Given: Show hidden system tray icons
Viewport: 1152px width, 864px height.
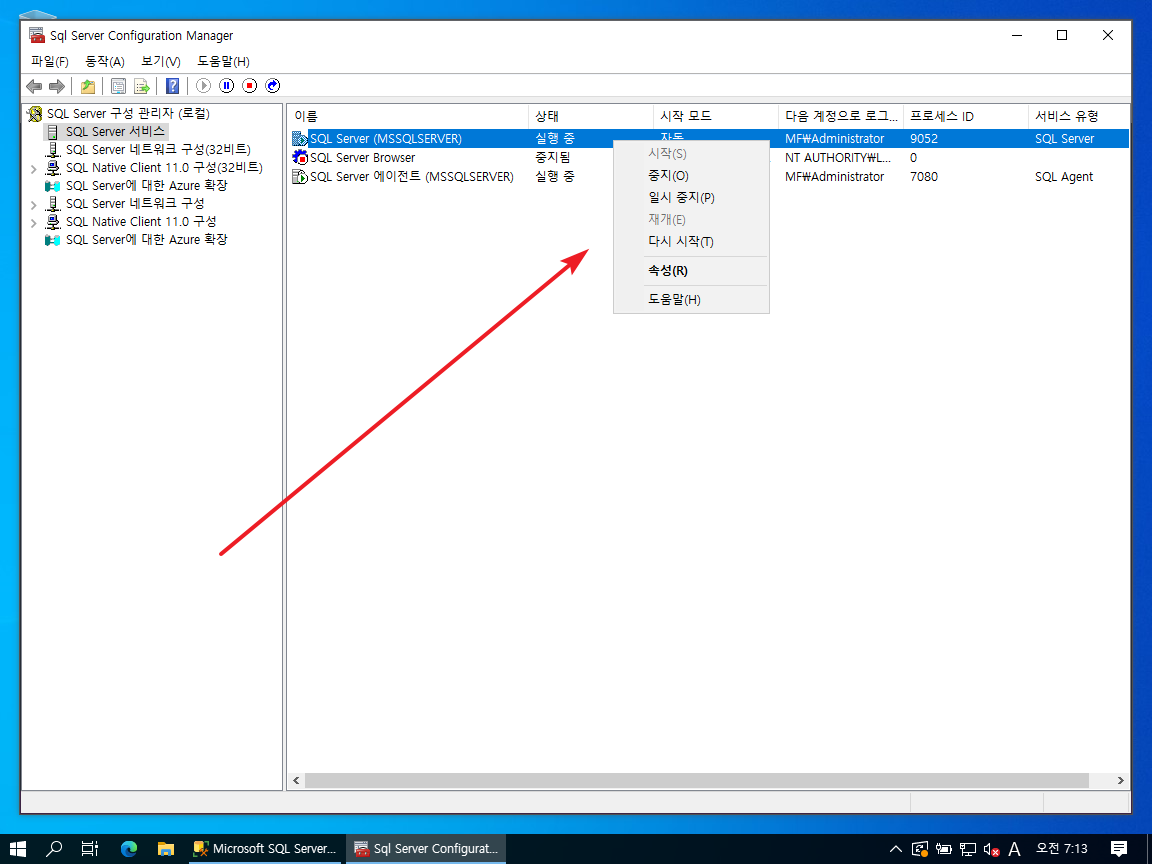Looking at the screenshot, I should [x=896, y=849].
